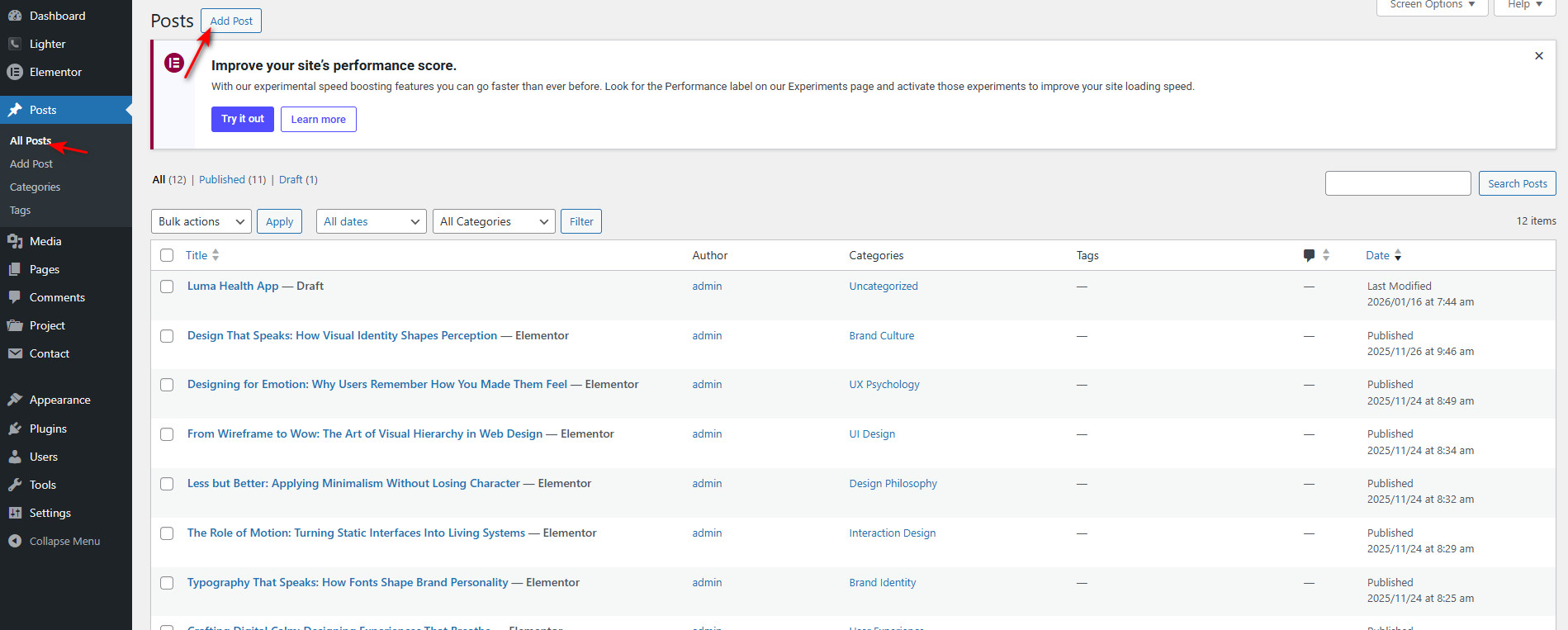This screenshot has height=630, width=1568.
Task: Click the Collapse Menu arrow icon
Action: point(15,541)
